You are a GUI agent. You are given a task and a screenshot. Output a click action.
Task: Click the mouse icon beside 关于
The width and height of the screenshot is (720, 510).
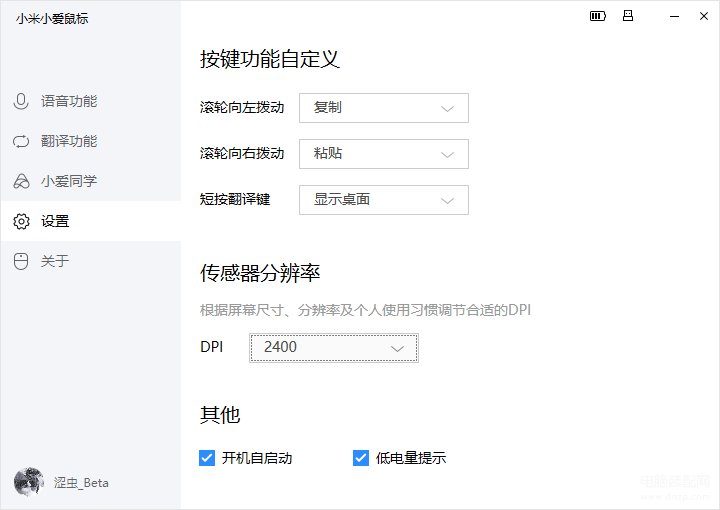[x=21, y=261]
